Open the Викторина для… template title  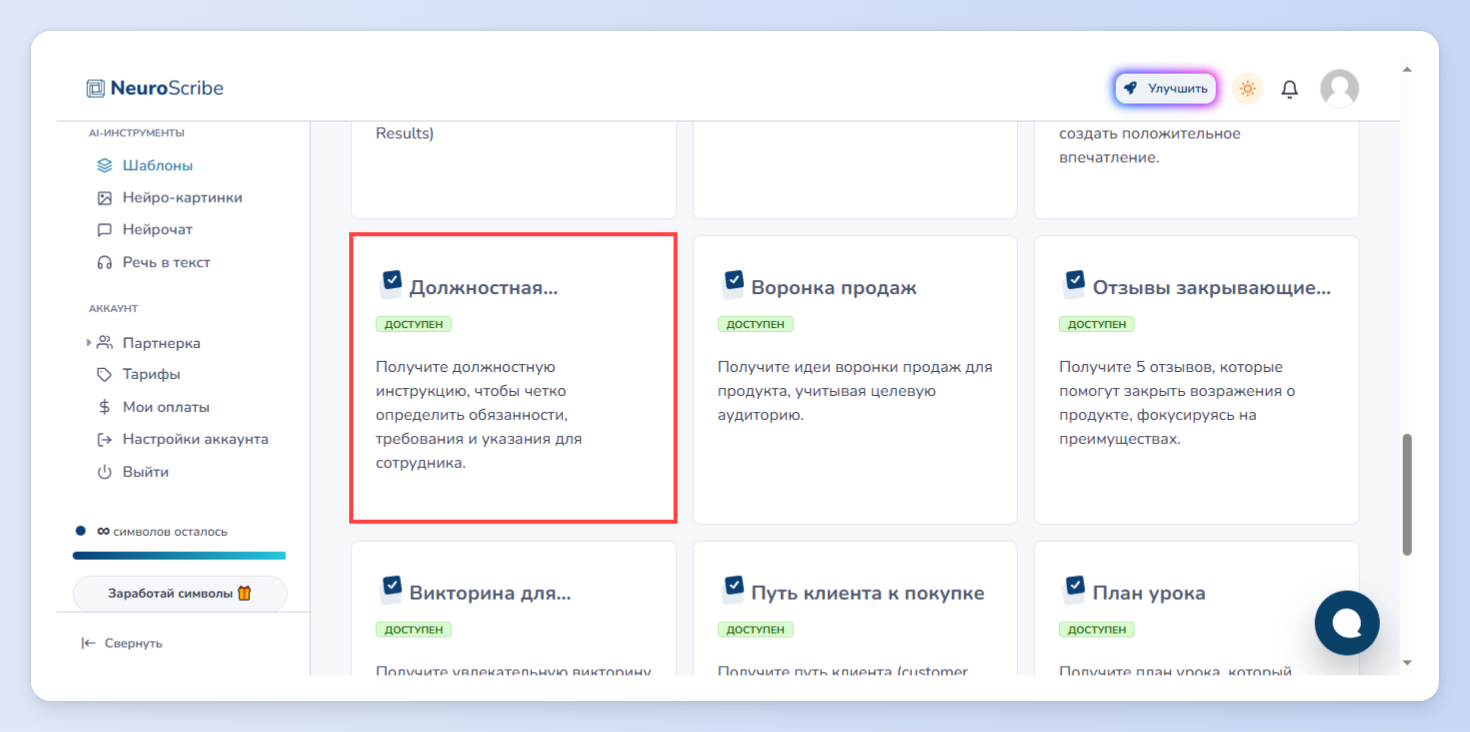point(490,593)
